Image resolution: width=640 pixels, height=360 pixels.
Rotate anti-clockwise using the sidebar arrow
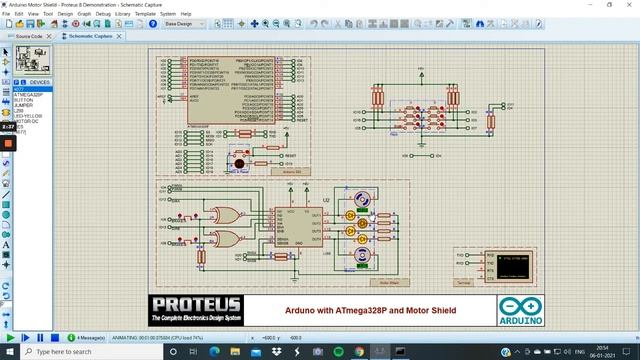click(x=6, y=296)
